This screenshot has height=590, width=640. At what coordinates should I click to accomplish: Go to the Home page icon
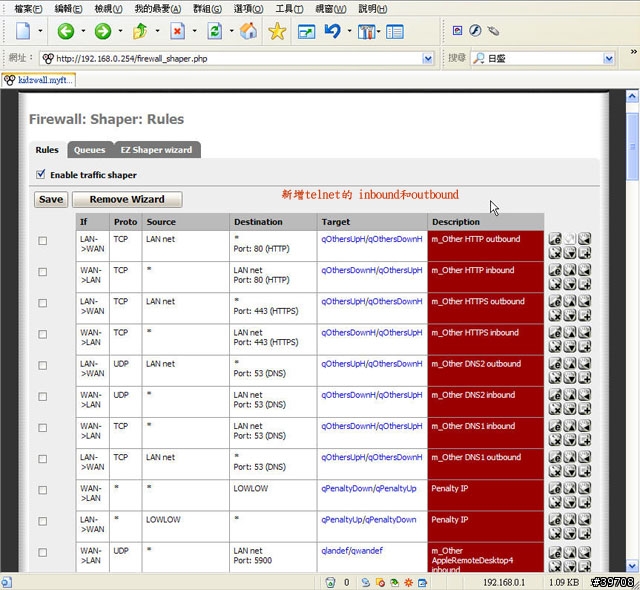[249, 31]
